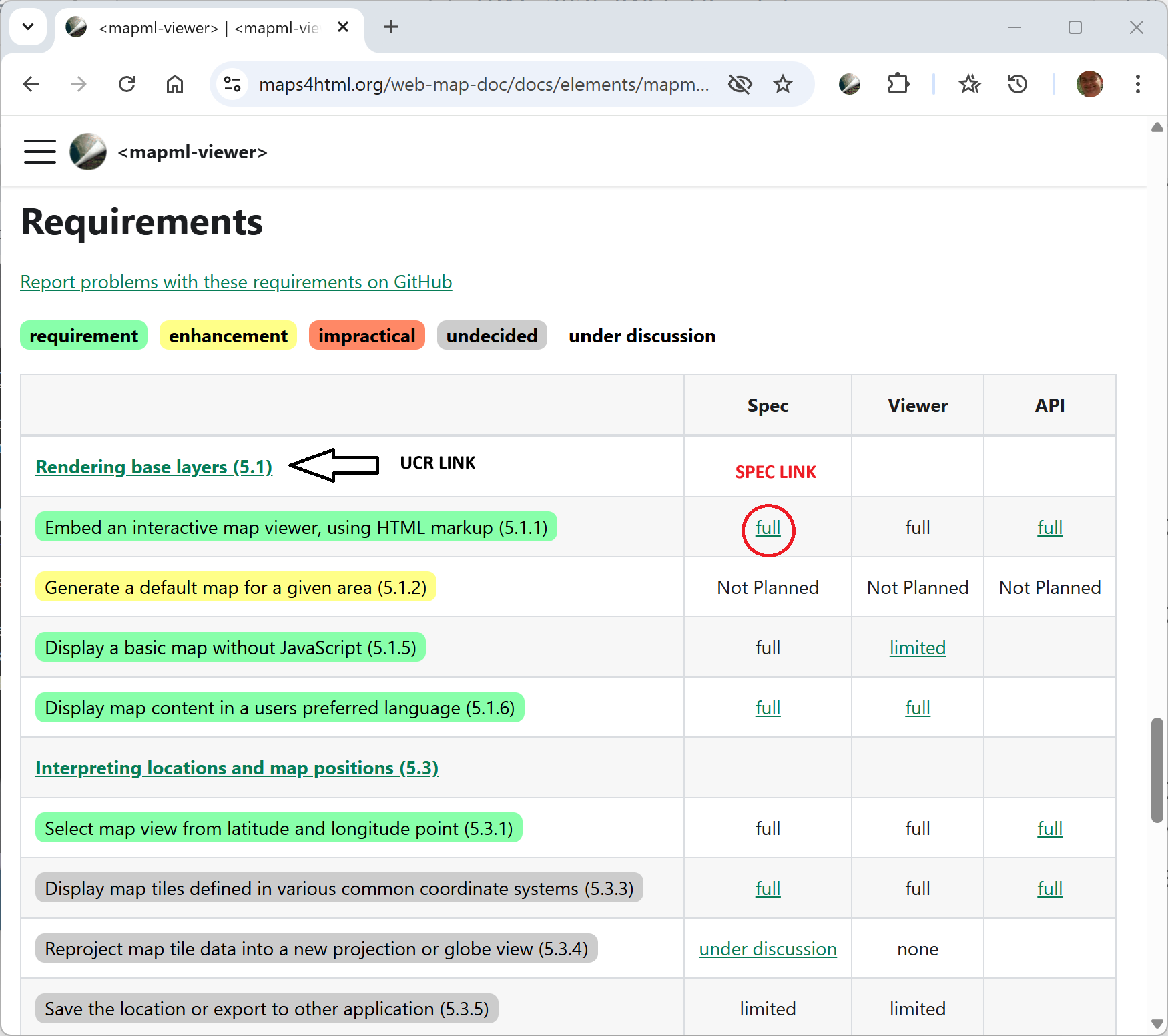Open browsing history with the clock icon
This screenshot has height=1036, width=1168.
pos(1016,84)
